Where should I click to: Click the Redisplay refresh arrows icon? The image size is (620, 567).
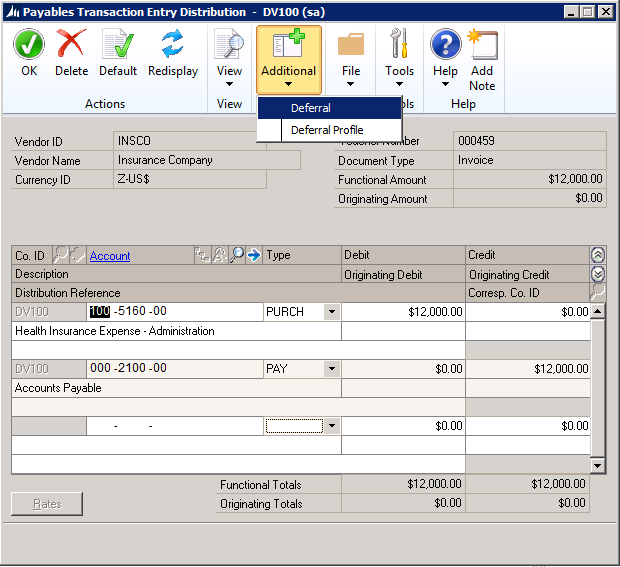[x=172, y=43]
